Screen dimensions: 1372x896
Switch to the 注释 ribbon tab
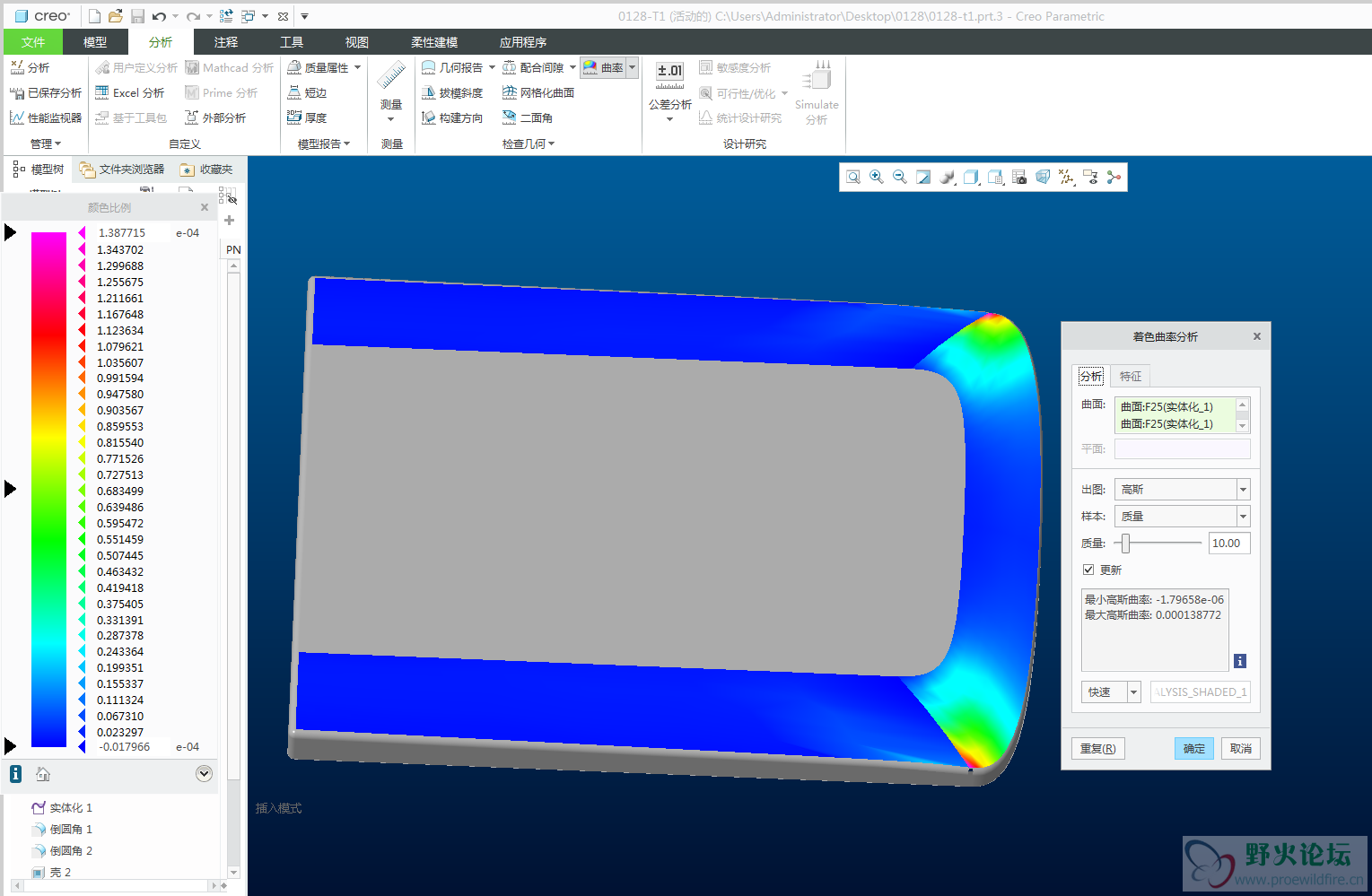(226, 42)
